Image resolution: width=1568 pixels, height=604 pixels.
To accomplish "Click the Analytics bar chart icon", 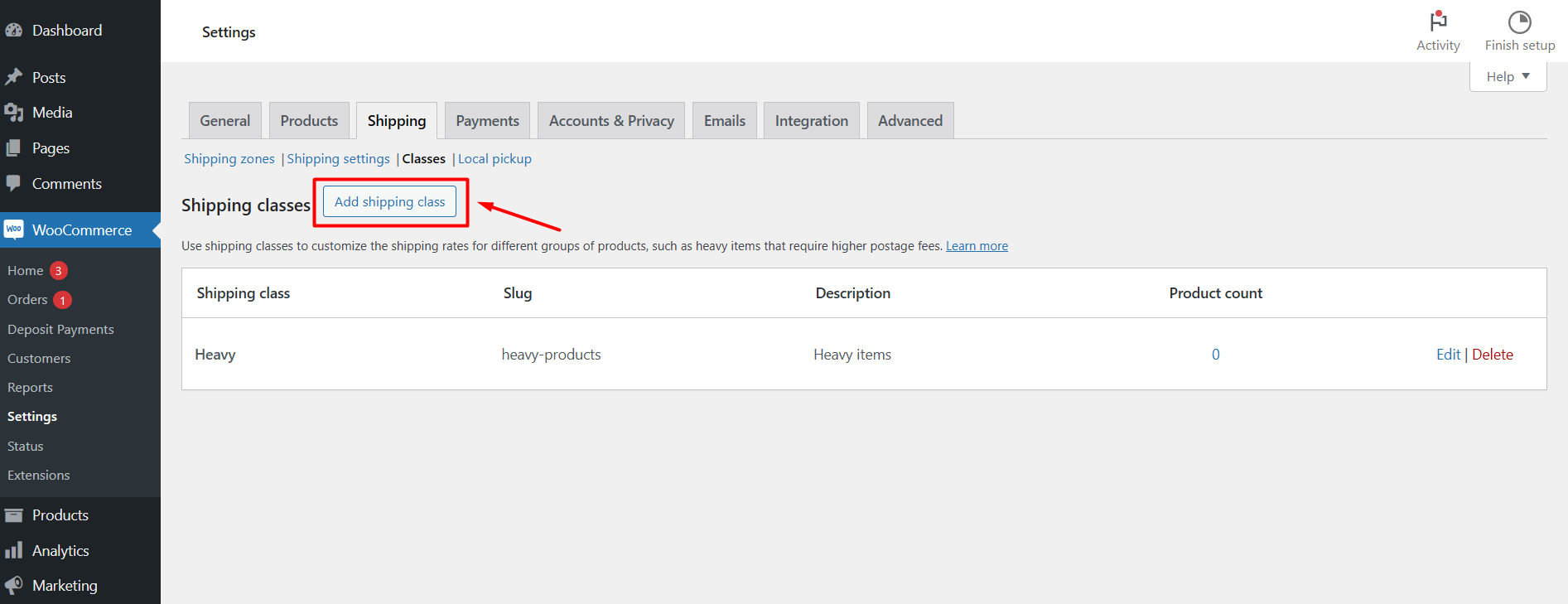I will [x=13, y=550].
